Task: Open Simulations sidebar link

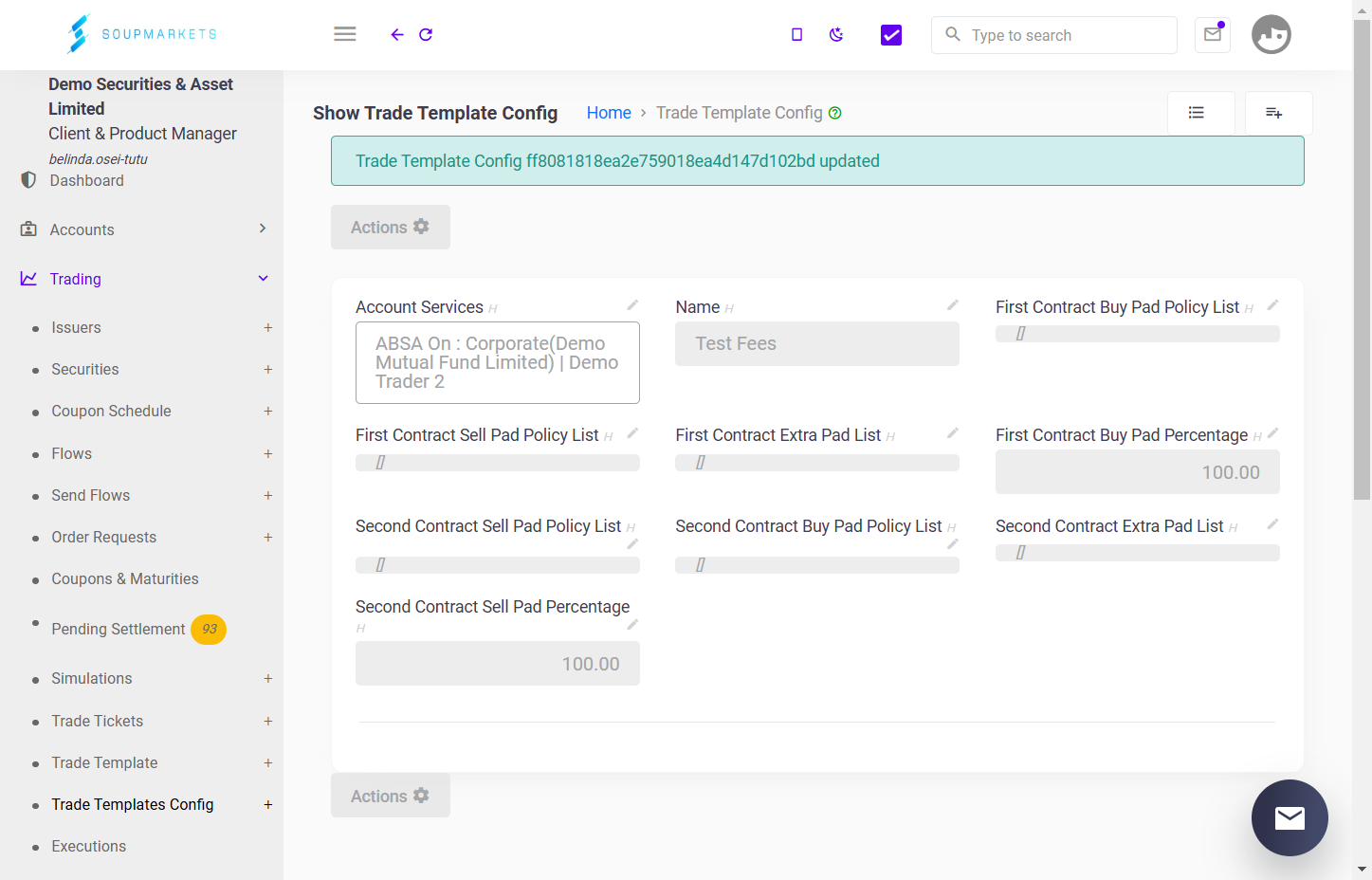Action: [92, 679]
